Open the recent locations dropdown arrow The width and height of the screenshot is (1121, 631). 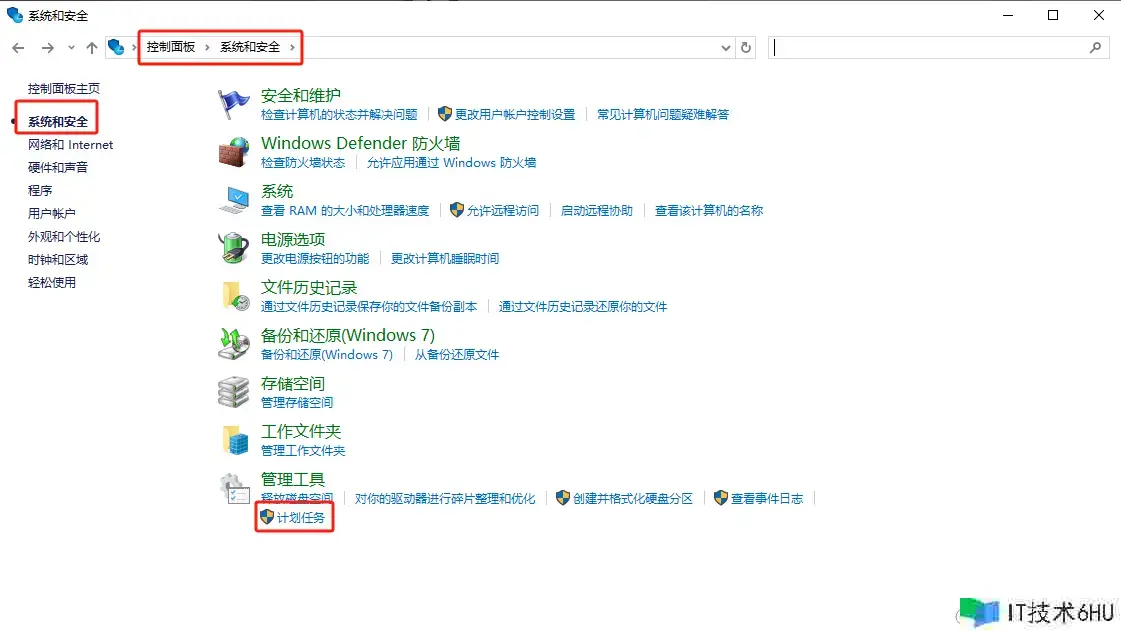pos(71,48)
